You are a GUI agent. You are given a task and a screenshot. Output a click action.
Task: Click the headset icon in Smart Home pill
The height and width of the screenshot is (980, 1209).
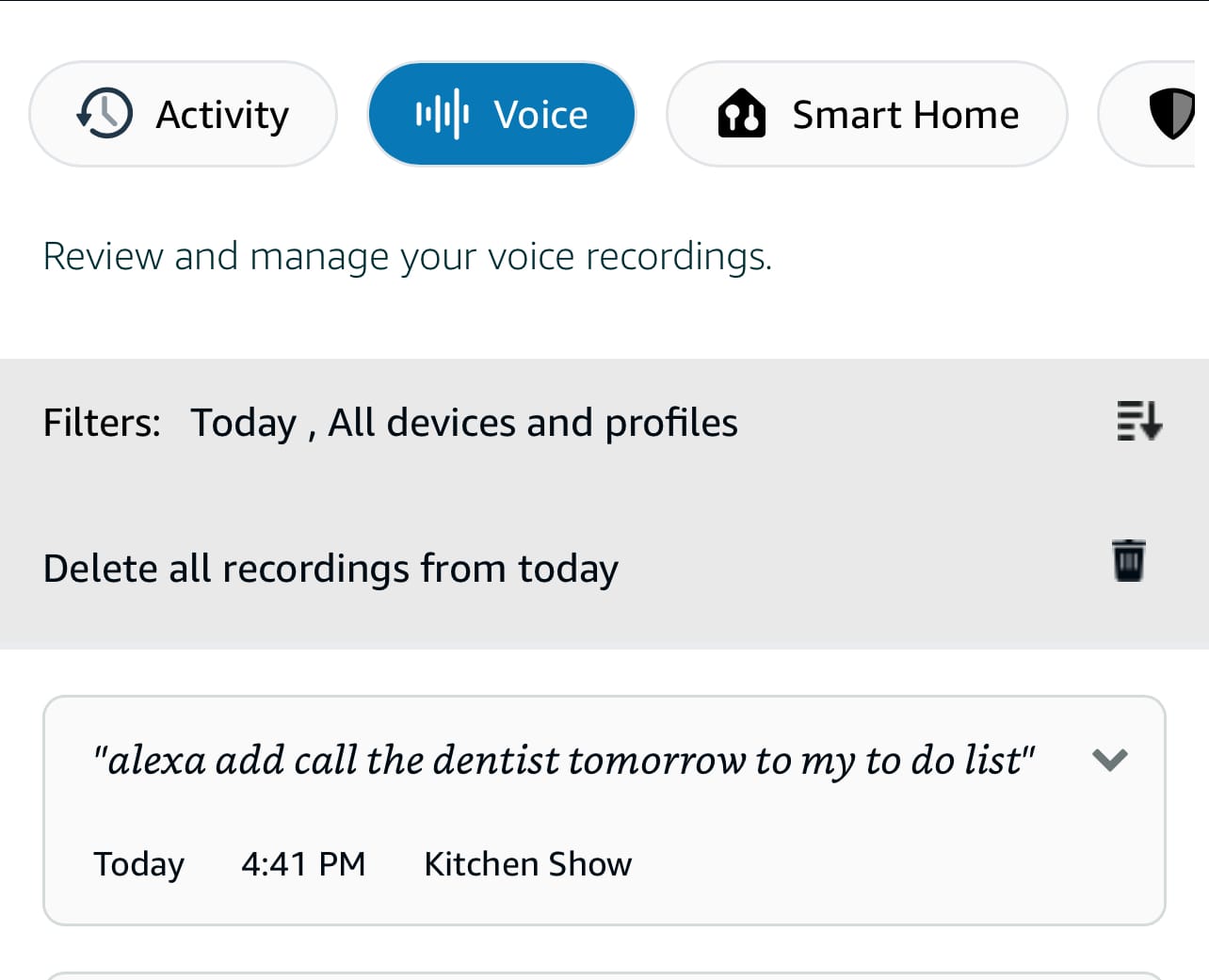[743, 114]
